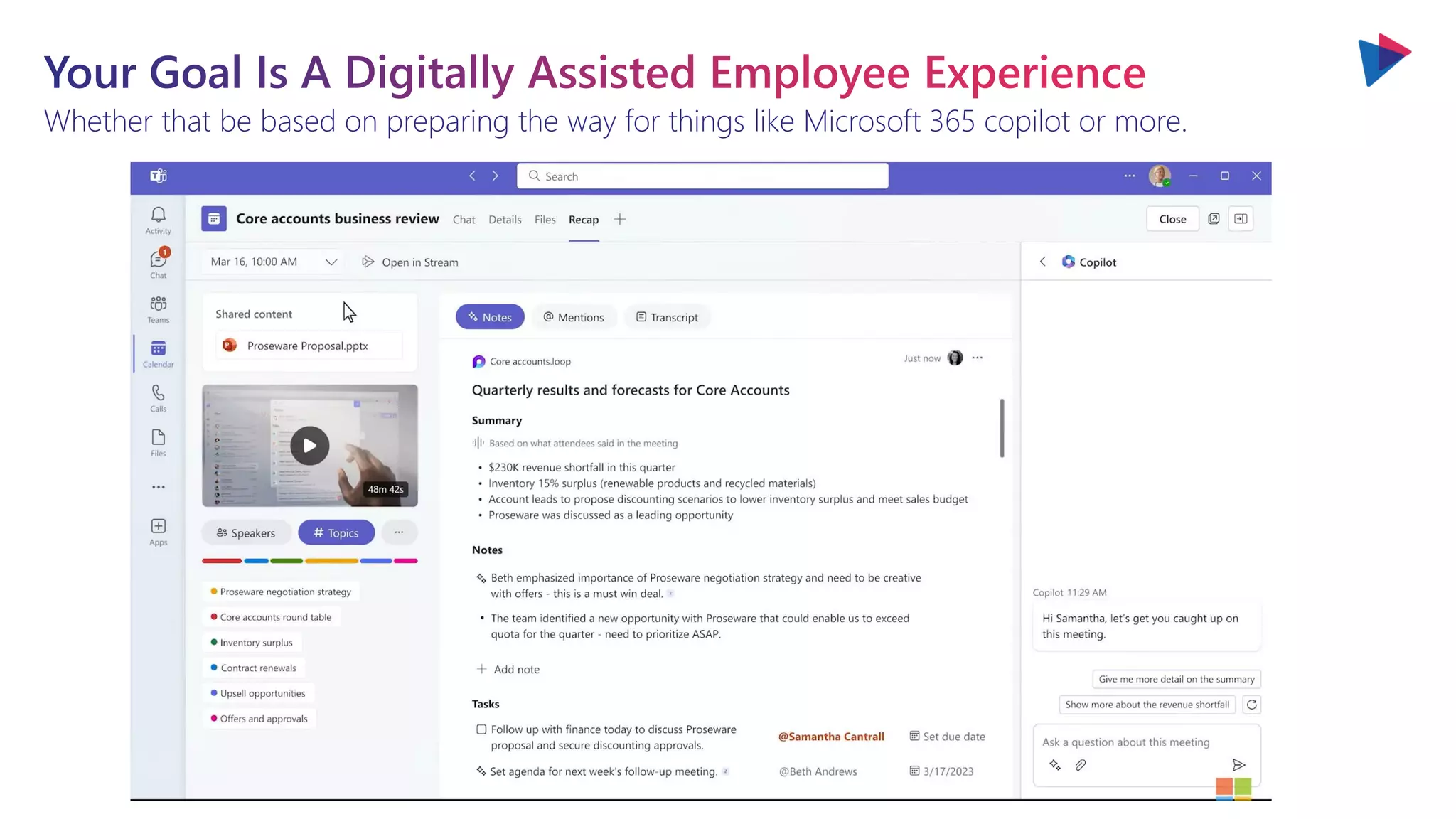Click the Search box
Viewport: 1456px width, 819px height.
(702, 176)
